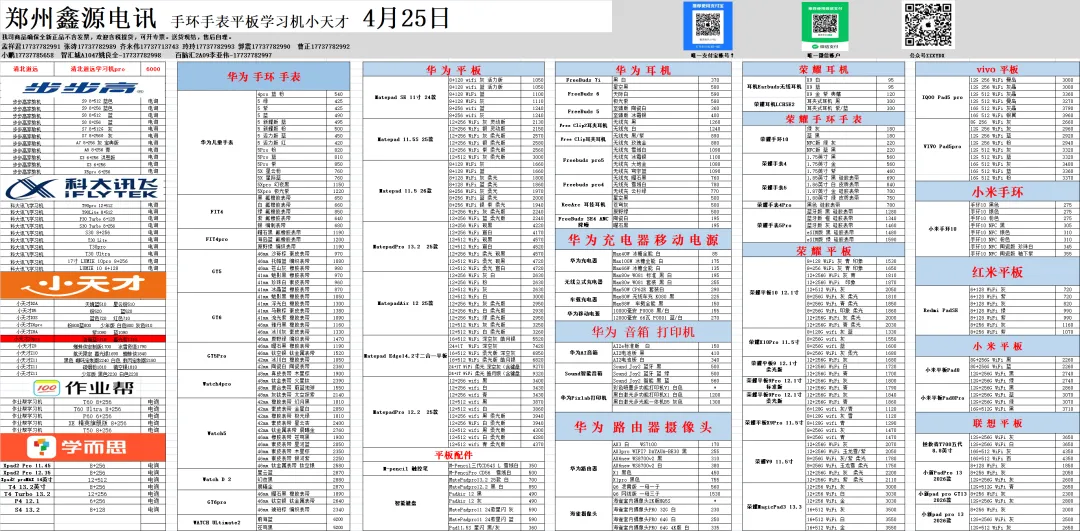
Task: Click the FreeBuds SE4 ANC cell
Action: (583, 221)
